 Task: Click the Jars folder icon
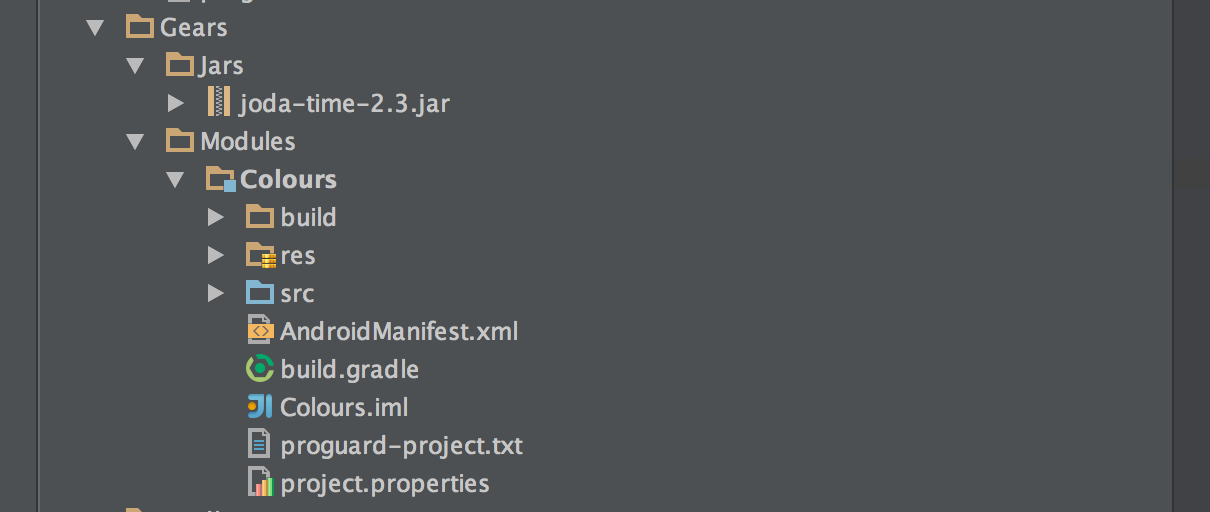(180, 65)
